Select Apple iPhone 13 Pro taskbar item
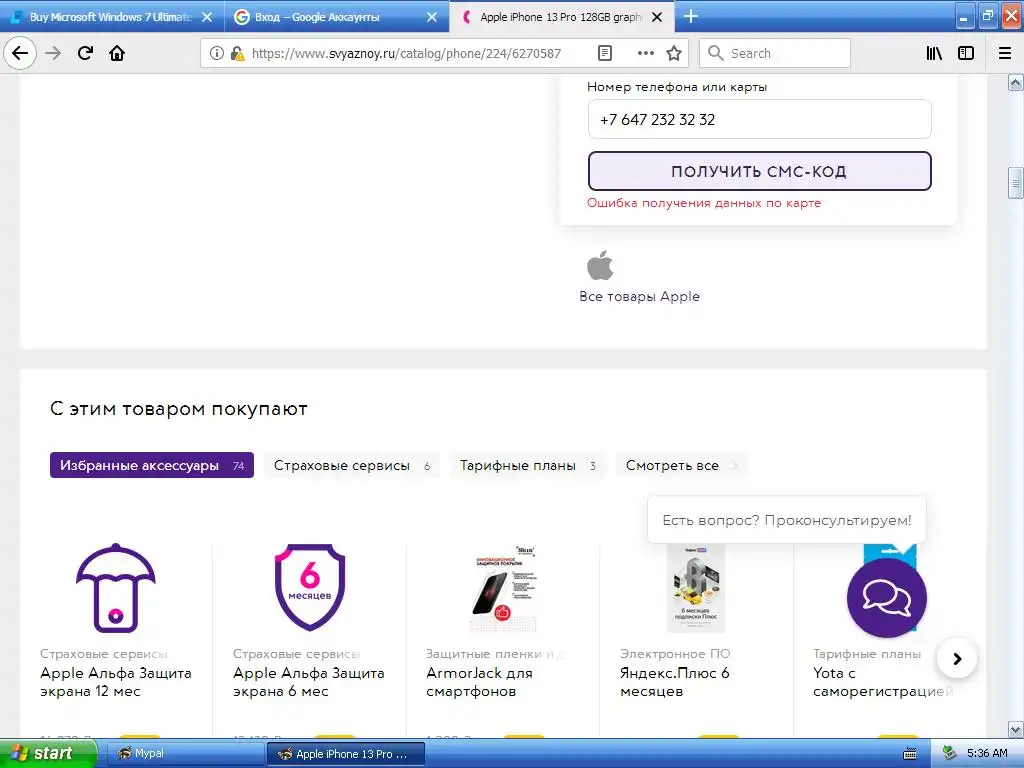The height and width of the screenshot is (768, 1024). (346, 754)
